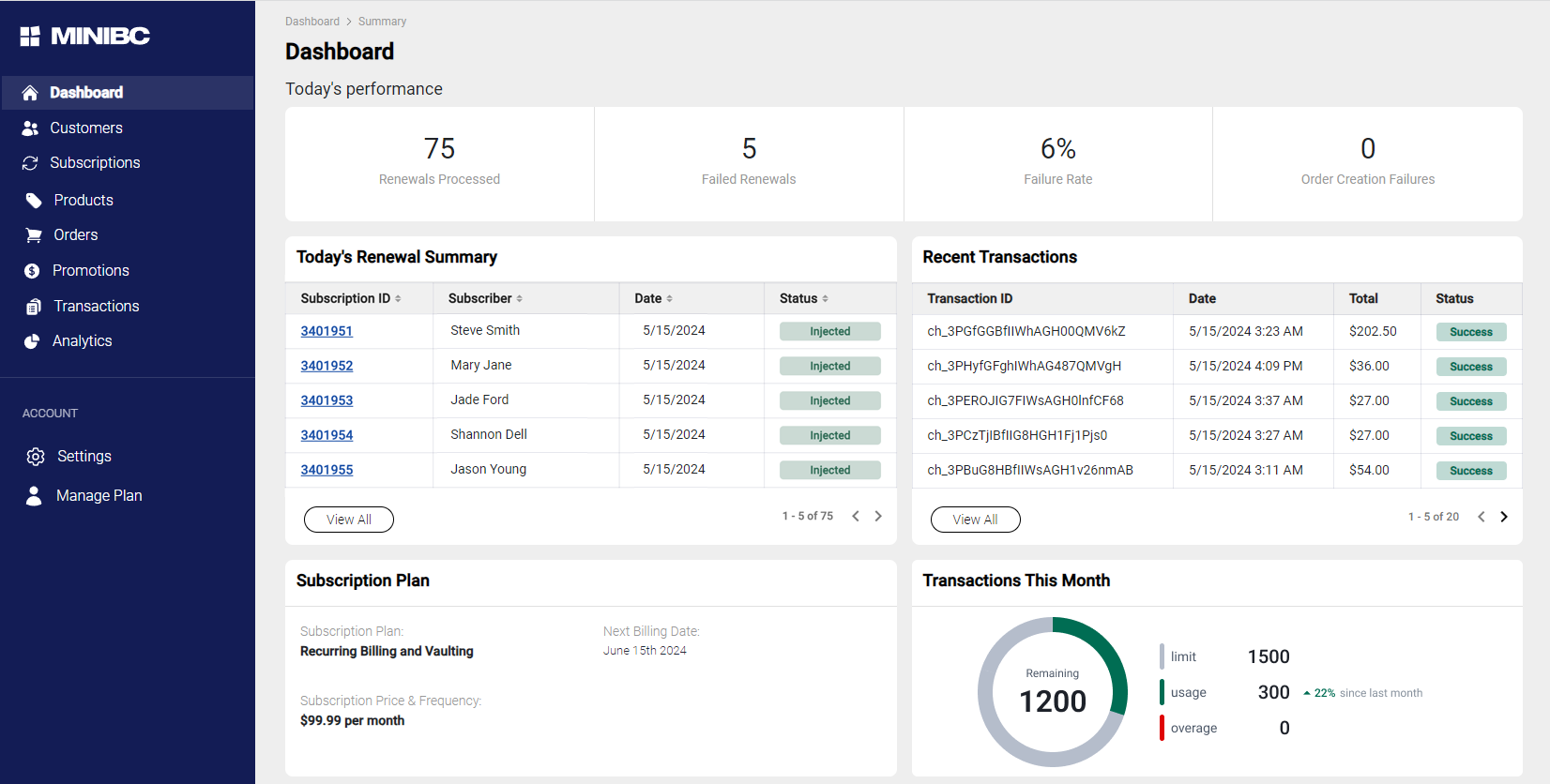
Task: Go to next page of Renewal Summary
Action: 878,516
